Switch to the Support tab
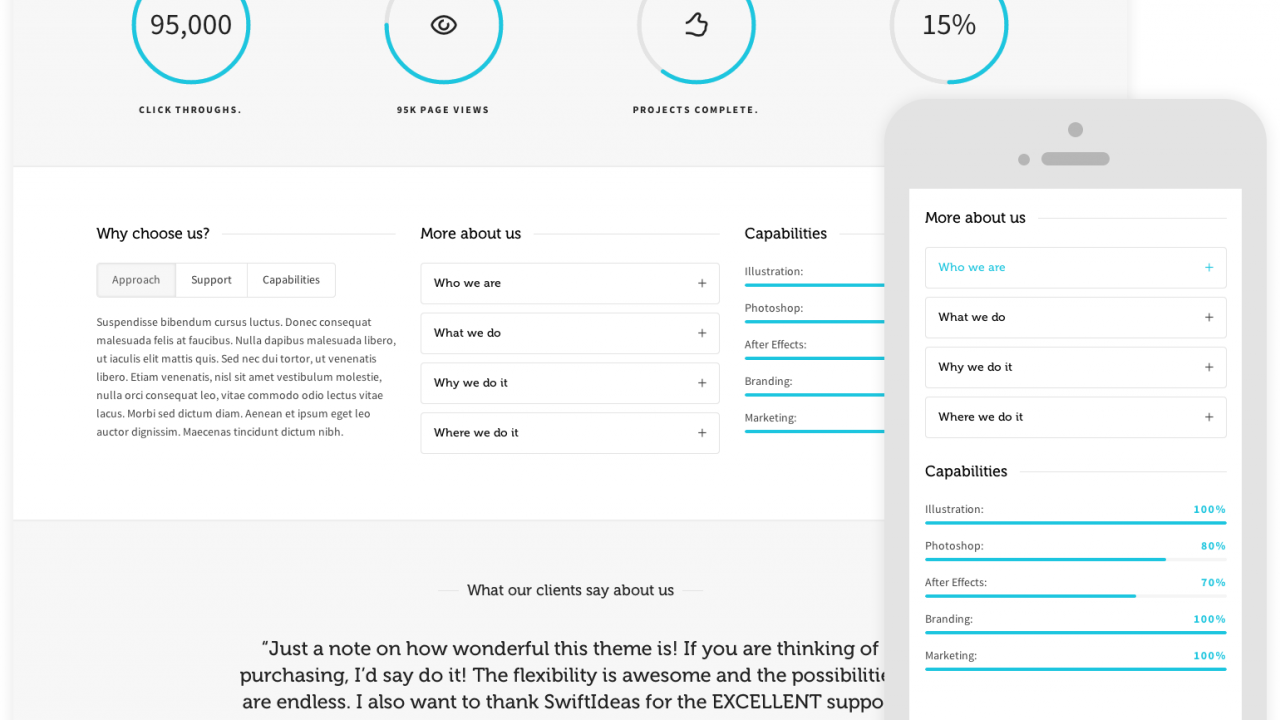1280x720 pixels. click(x=211, y=280)
